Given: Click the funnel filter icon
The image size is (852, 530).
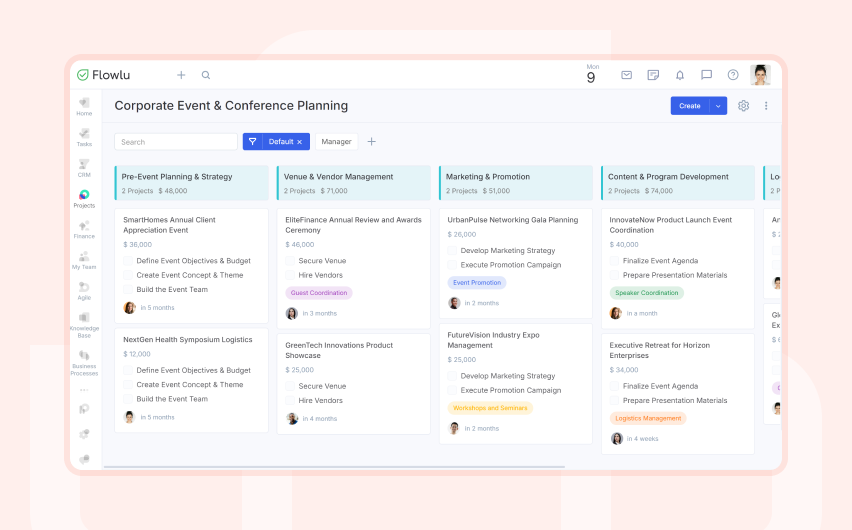Looking at the screenshot, I should [x=253, y=142].
